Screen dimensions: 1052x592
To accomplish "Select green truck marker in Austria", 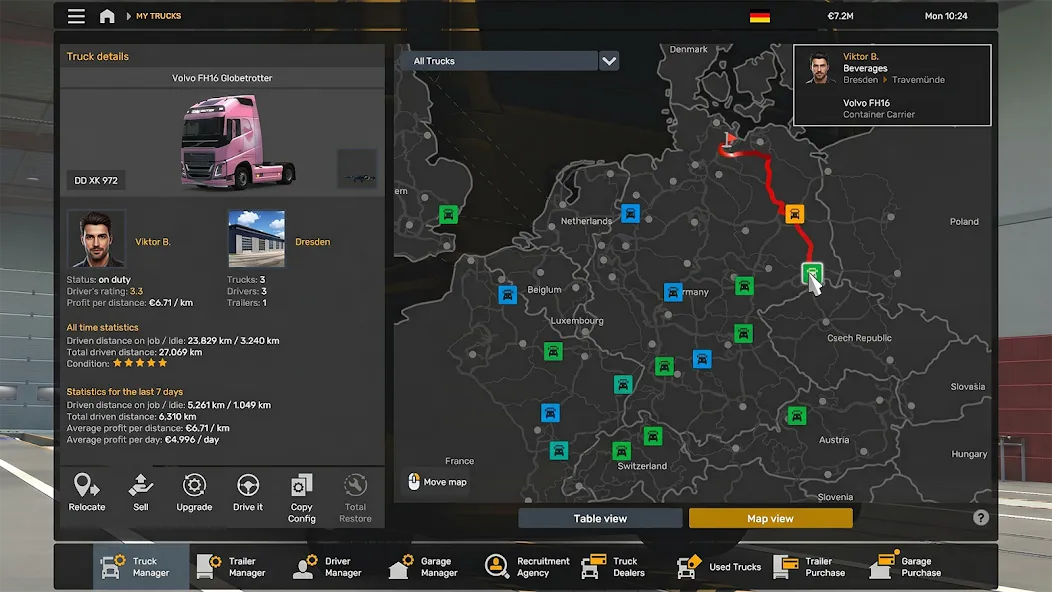I will [796, 416].
